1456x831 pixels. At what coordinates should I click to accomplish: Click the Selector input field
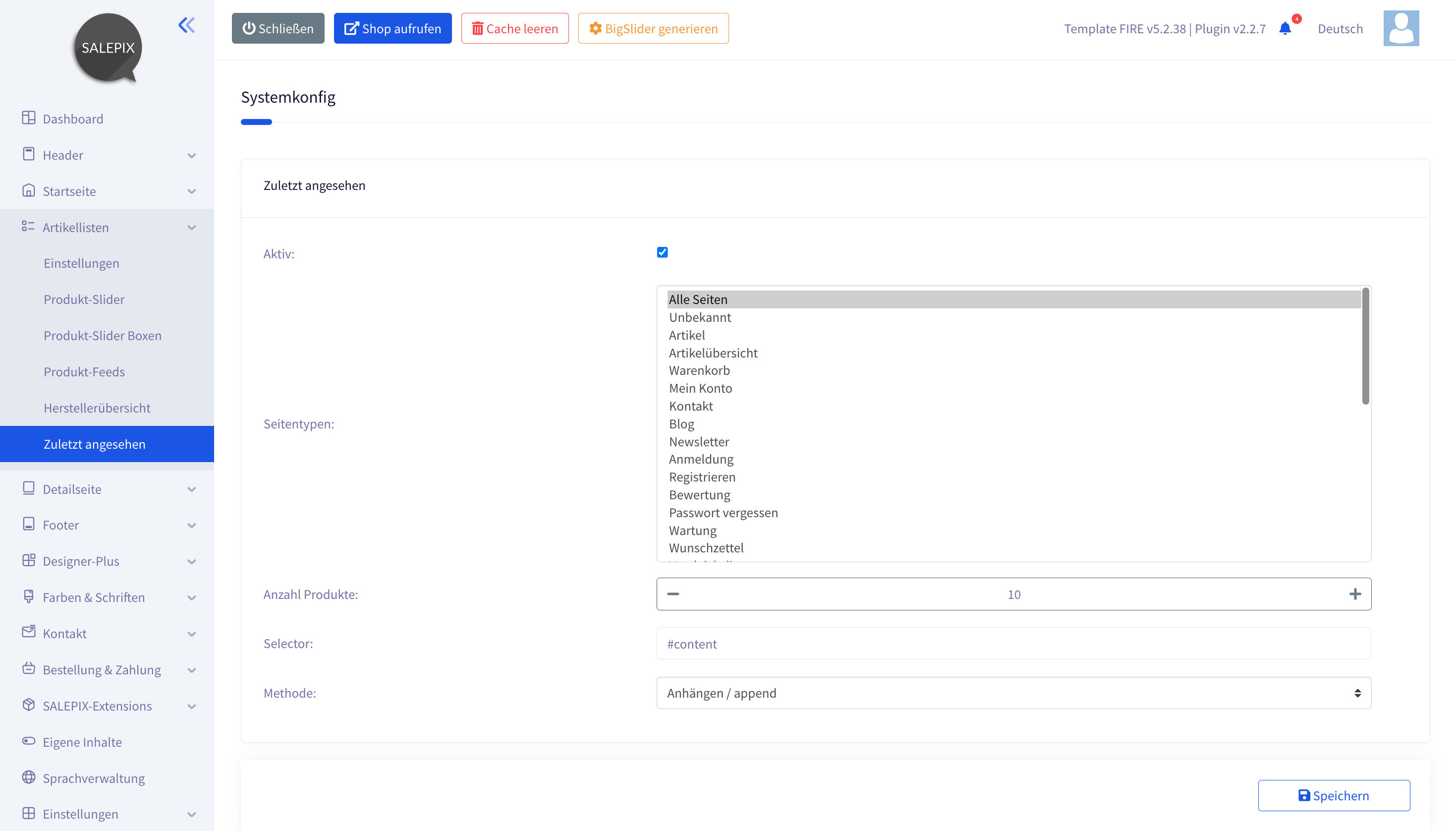[x=1013, y=644]
